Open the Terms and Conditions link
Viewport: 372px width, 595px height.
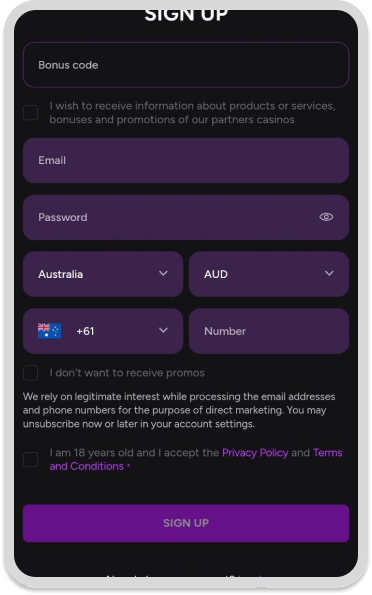pyautogui.click(x=196, y=460)
